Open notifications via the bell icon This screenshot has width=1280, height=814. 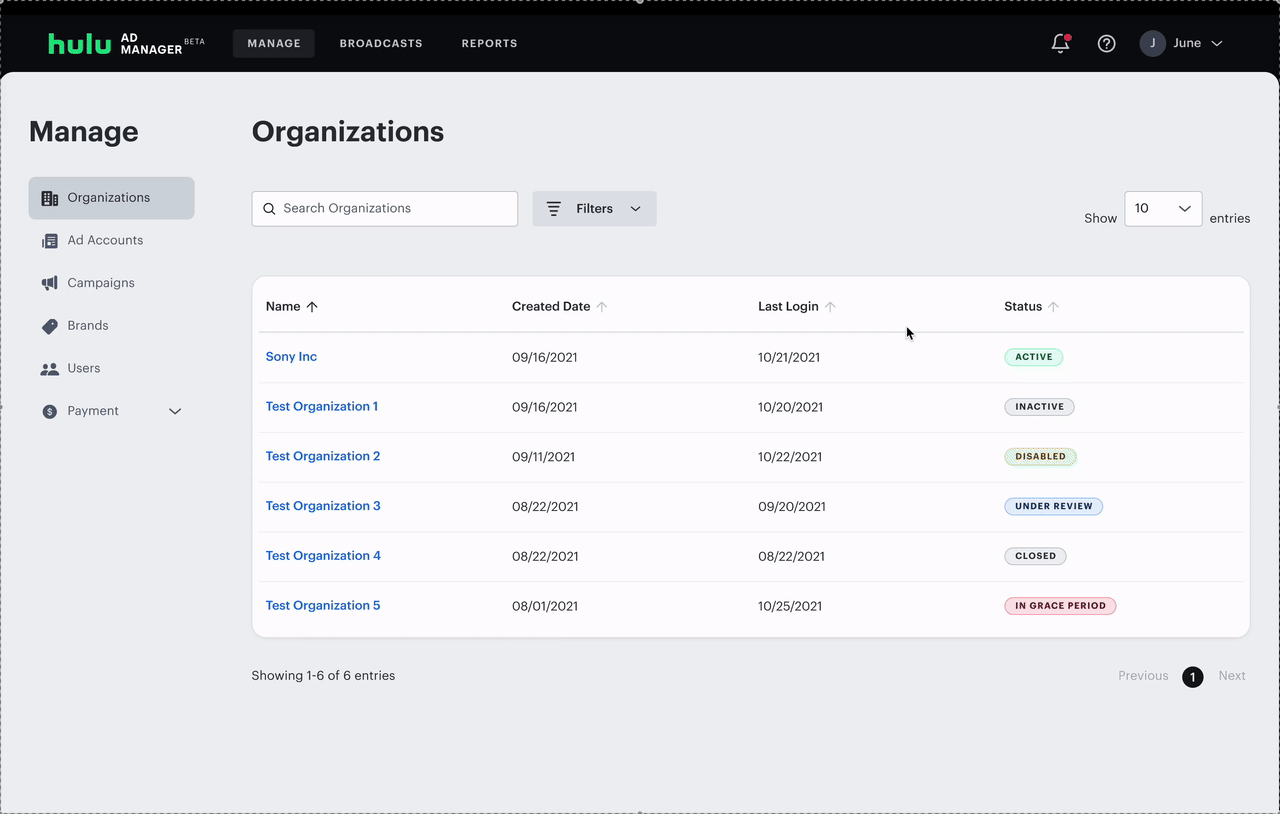pyautogui.click(x=1059, y=44)
